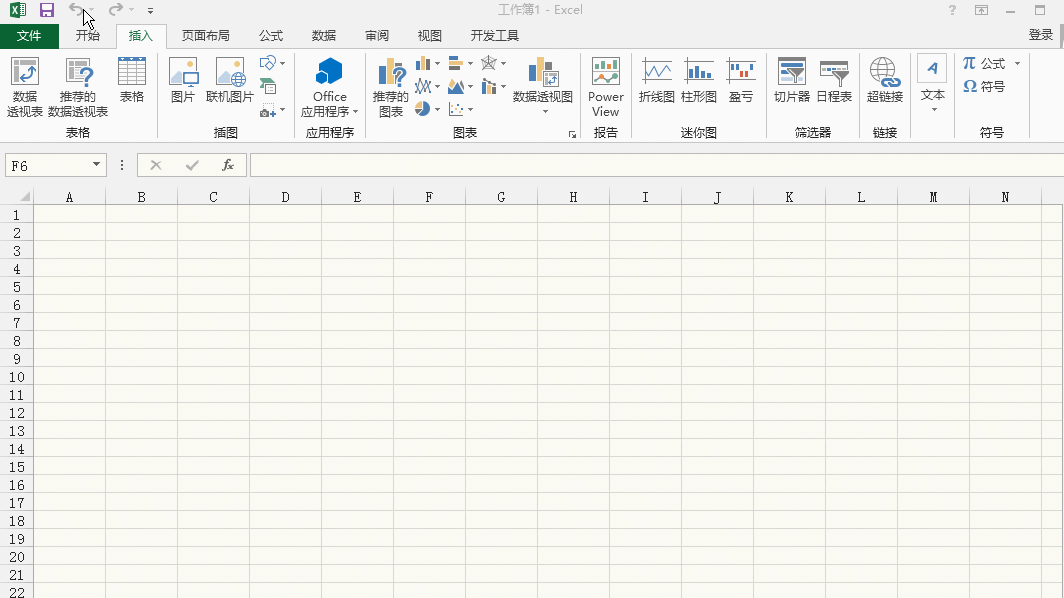The height and width of the screenshot is (598, 1064).
Task: Select column header F
Action: click(429, 197)
